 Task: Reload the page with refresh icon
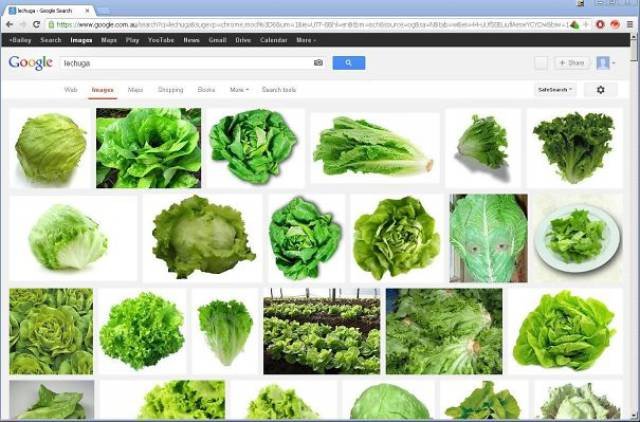[x=37, y=24]
